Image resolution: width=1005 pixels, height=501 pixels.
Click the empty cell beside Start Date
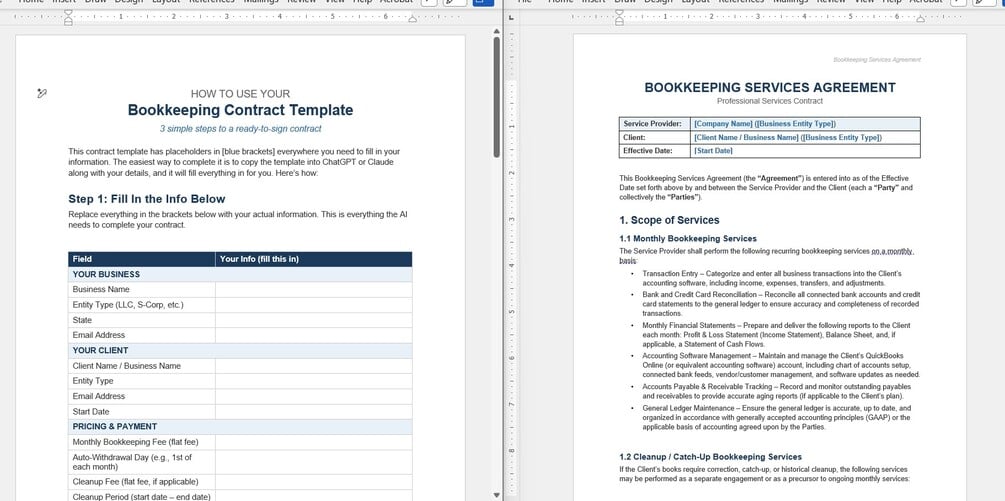[313, 412]
